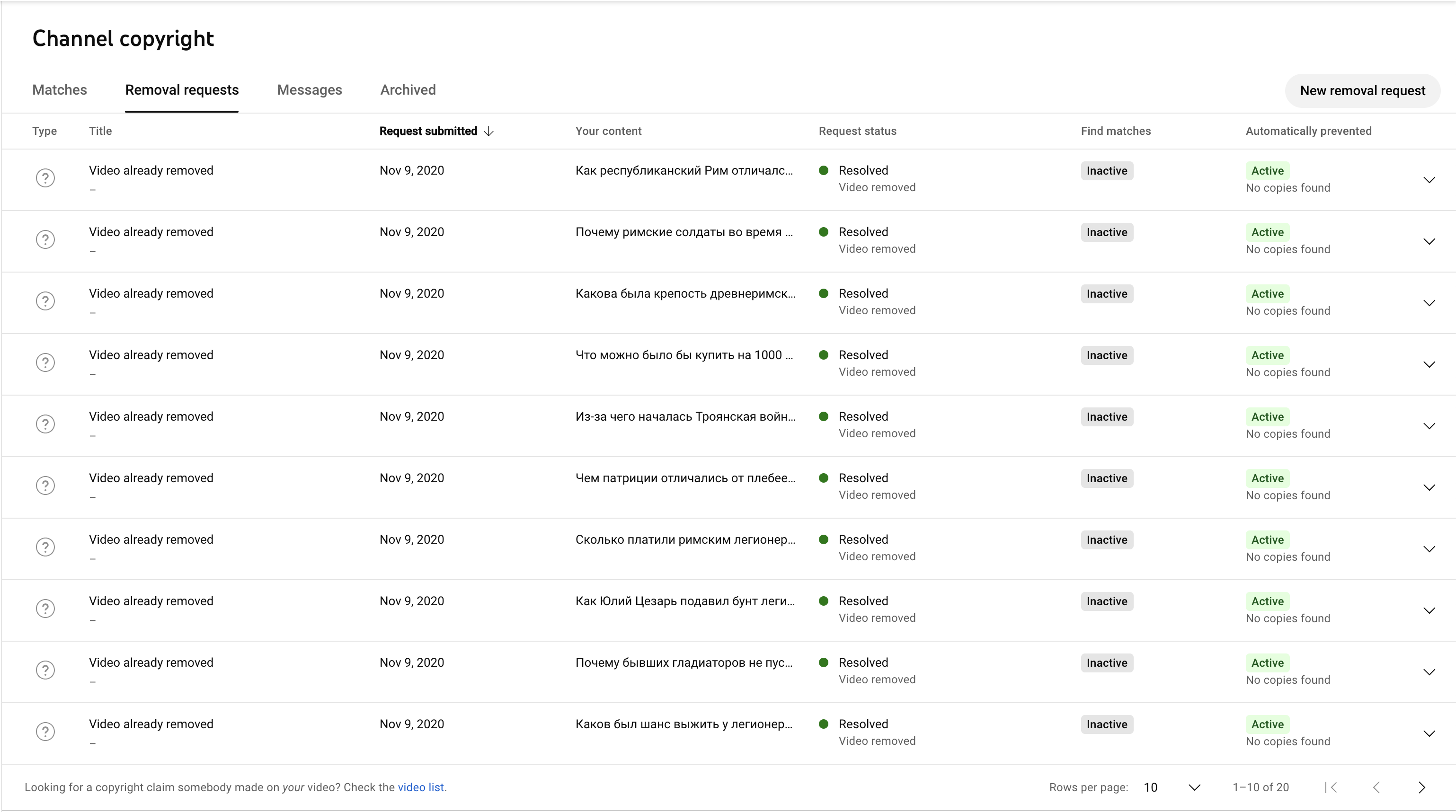Click type icon for Юлий Цезарь row
This screenshot has height=812, width=1456.
45,609
